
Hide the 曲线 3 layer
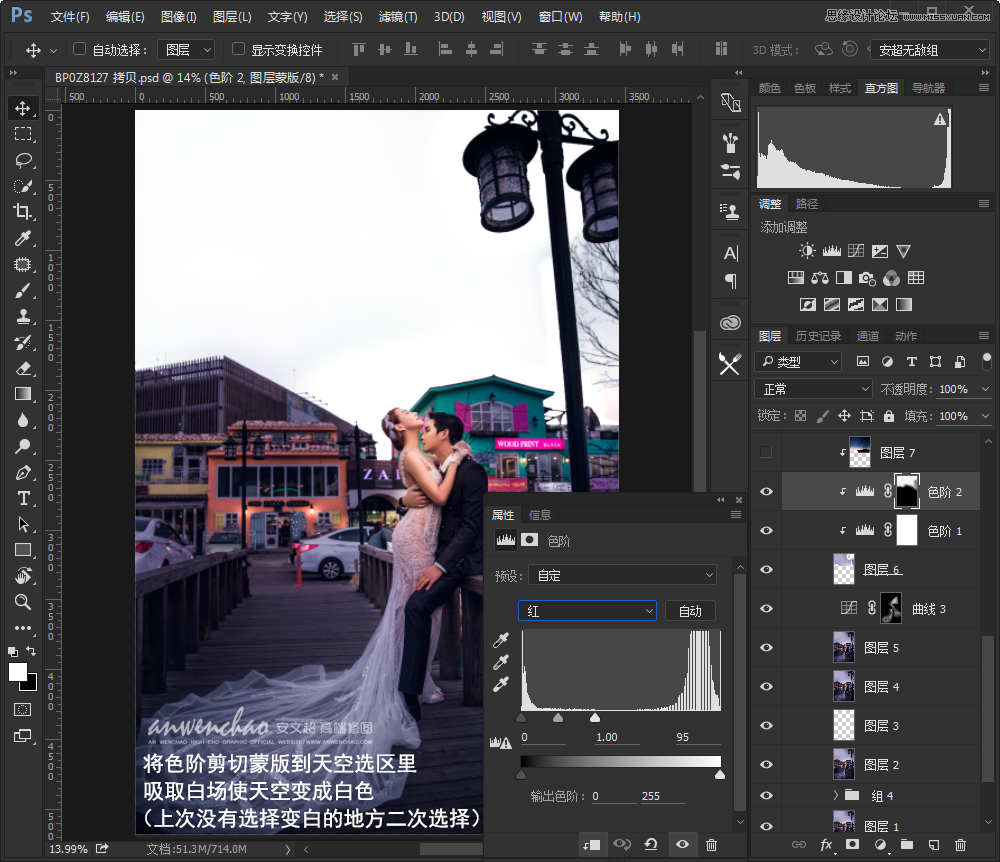pyautogui.click(x=767, y=608)
